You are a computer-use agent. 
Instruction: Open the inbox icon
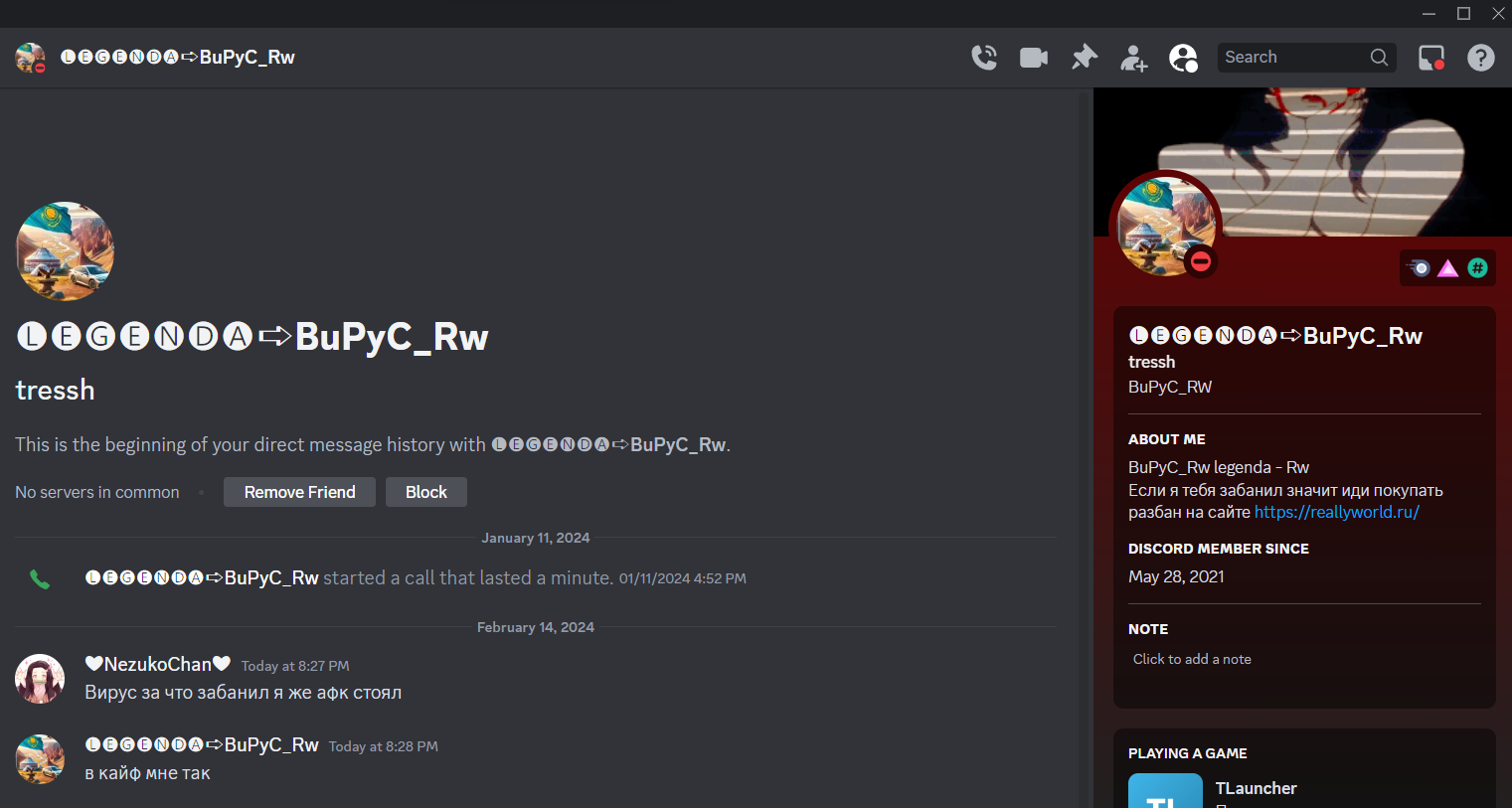[x=1431, y=58]
